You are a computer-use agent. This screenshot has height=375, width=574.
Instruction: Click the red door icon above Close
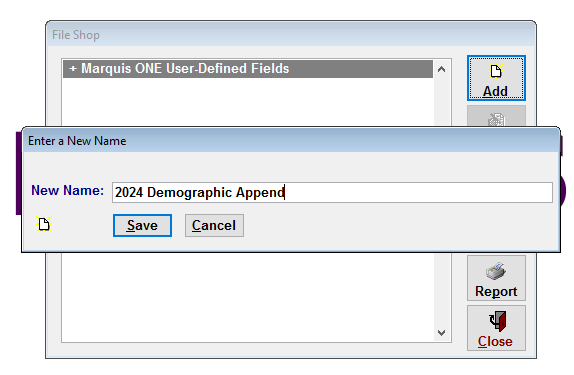(498, 321)
